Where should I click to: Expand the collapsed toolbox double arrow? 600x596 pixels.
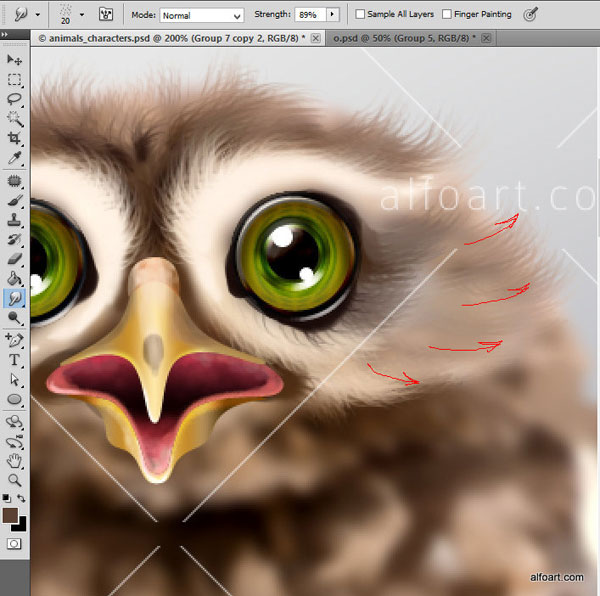[x=4, y=34]
